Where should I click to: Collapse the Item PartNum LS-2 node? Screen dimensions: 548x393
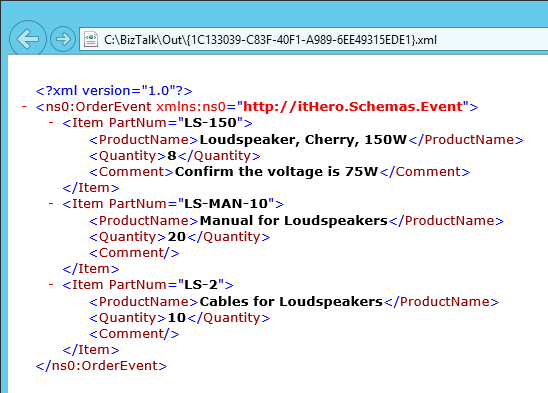(x=51, y=285)
